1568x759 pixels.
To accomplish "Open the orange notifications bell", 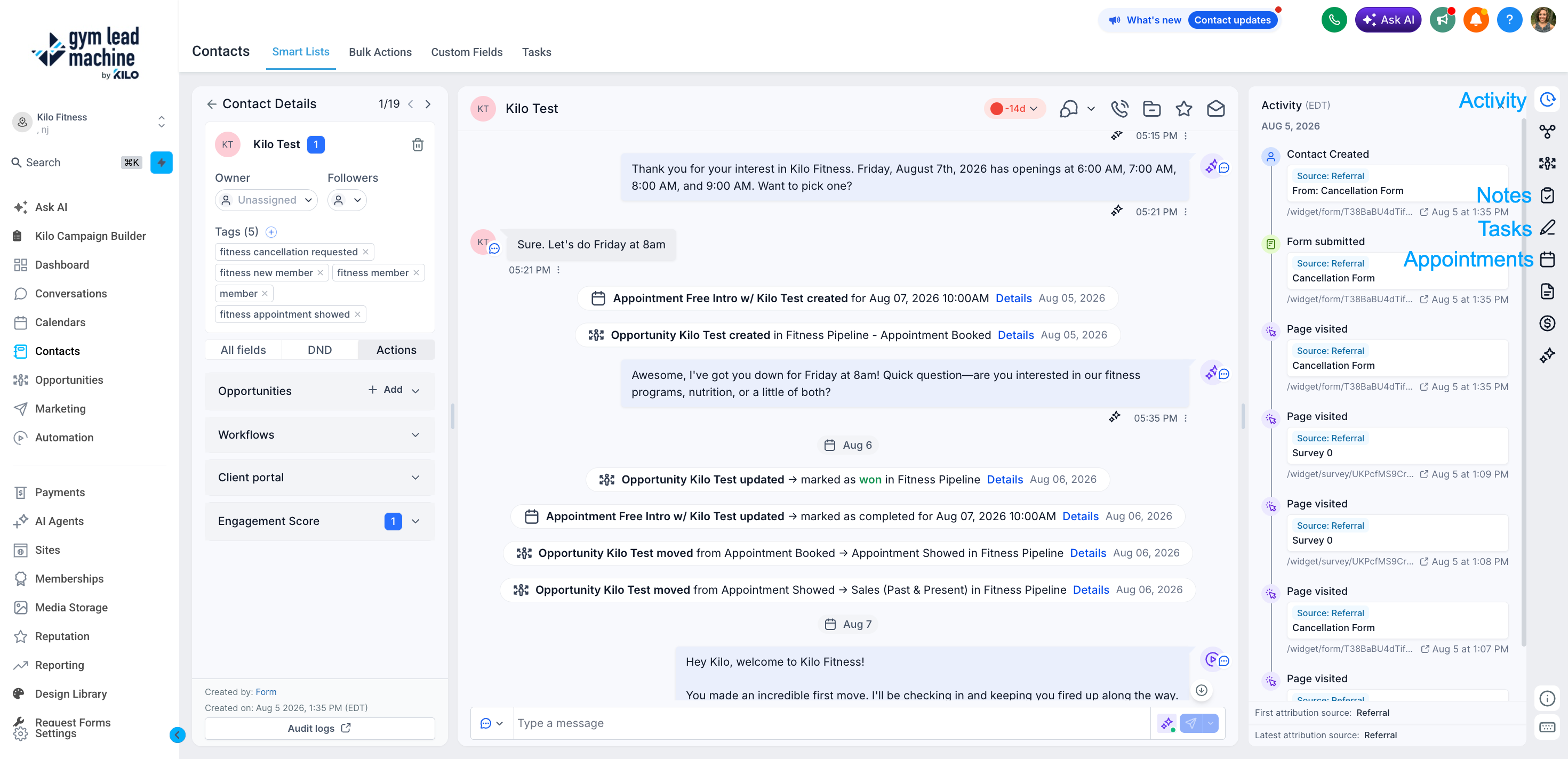I will tap(1476, 20).
